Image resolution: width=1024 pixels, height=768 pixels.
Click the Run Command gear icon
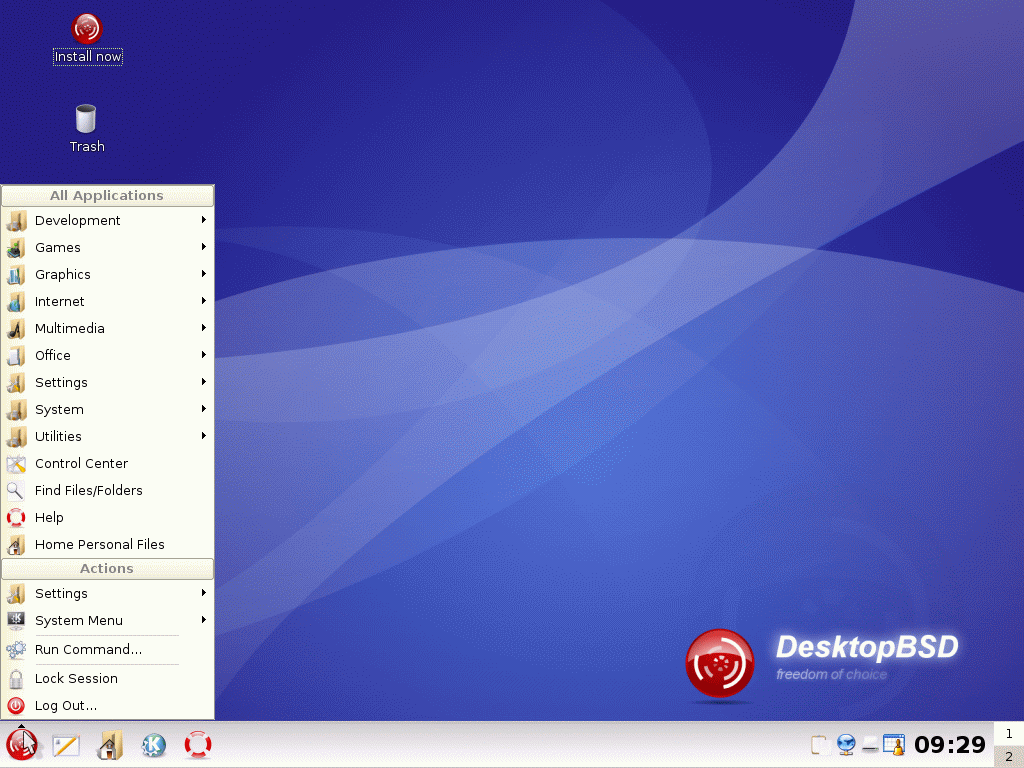[16, 650]
